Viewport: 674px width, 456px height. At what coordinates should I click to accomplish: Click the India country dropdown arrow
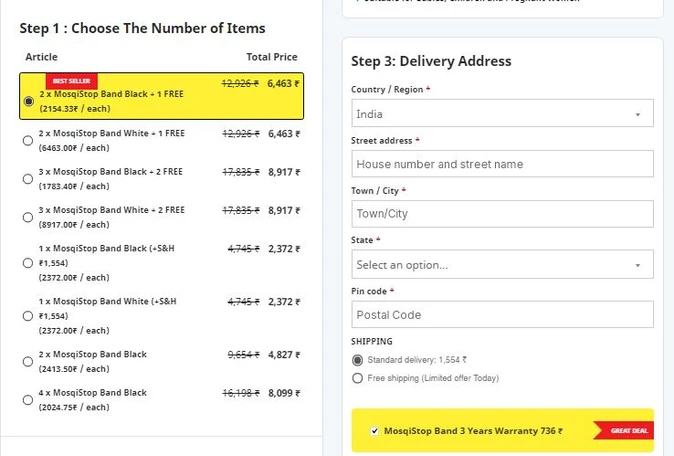pos(638,115)
